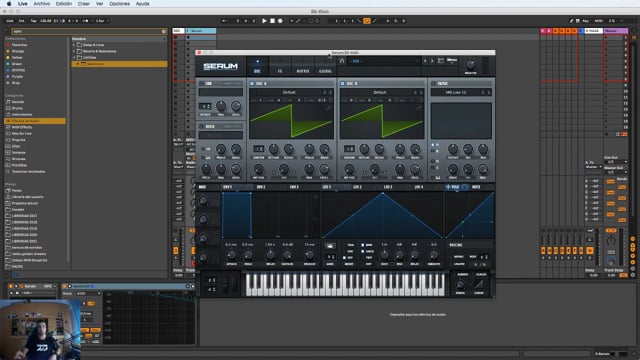The width and height of the screenshot is (640, 360).
Task: Toggle OSC A on/off
Action: click(x=252, y=84)
